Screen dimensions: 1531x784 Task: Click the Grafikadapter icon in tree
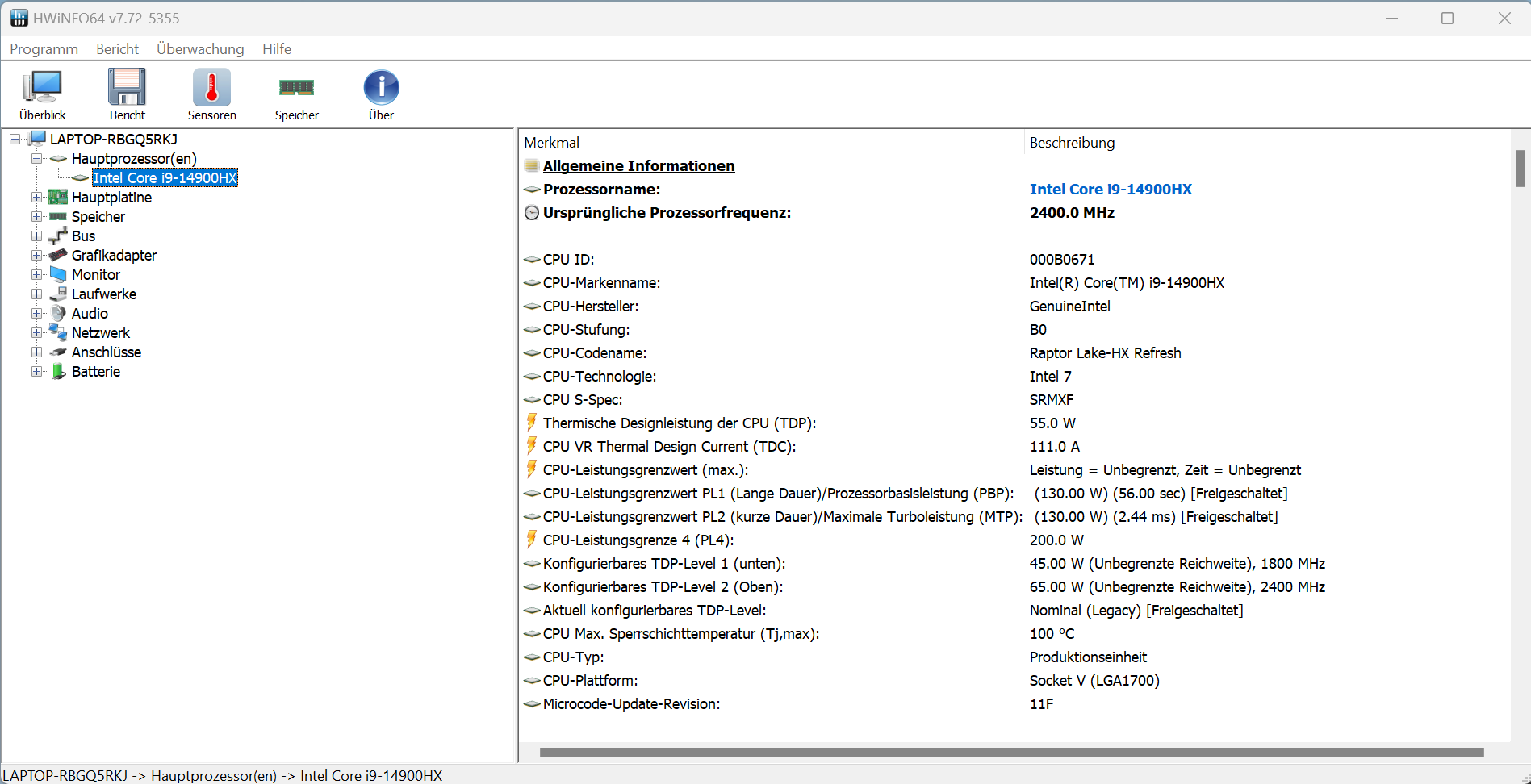(58, 256)
